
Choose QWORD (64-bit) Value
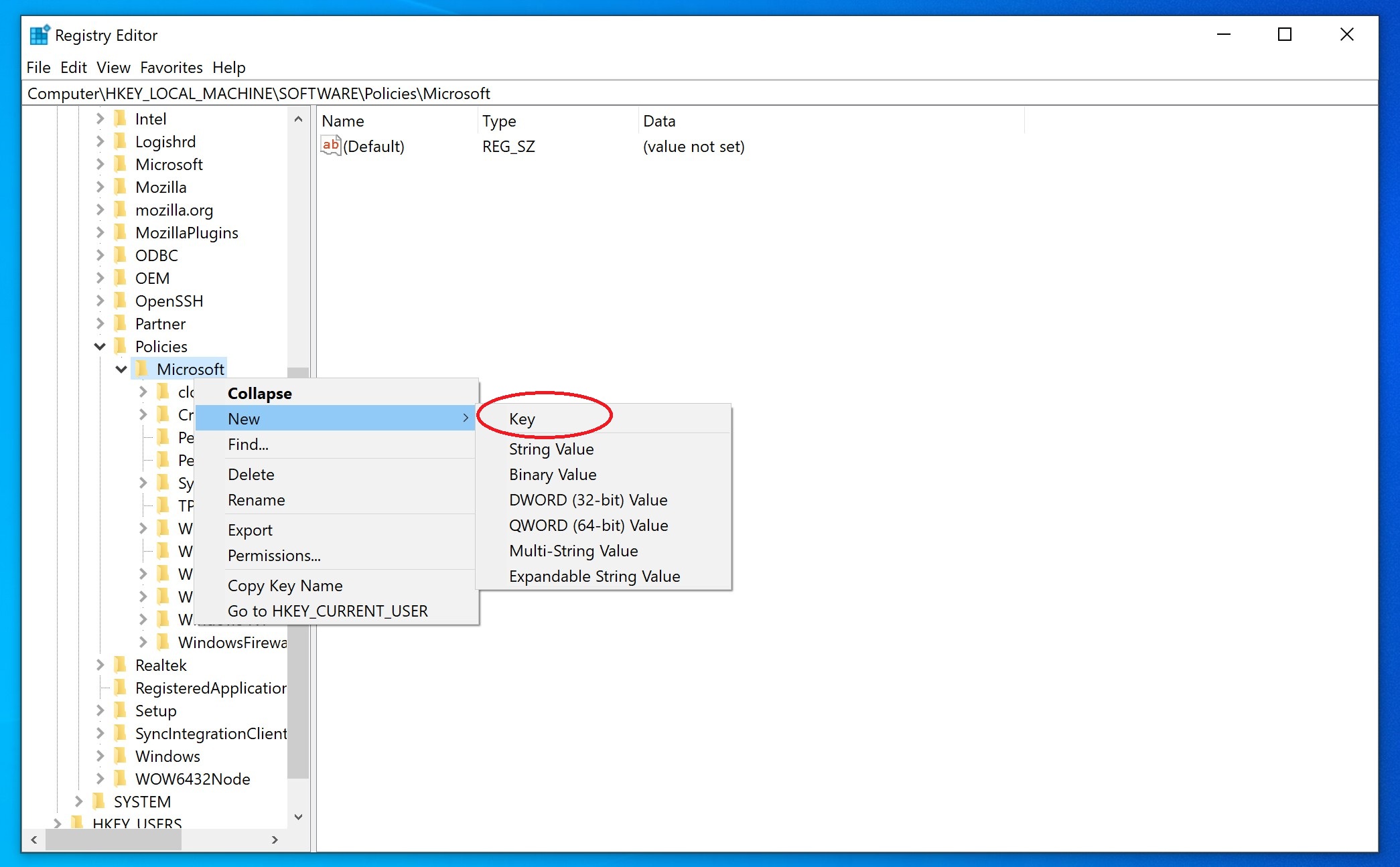pyautogui.click(x=604, y=525)
